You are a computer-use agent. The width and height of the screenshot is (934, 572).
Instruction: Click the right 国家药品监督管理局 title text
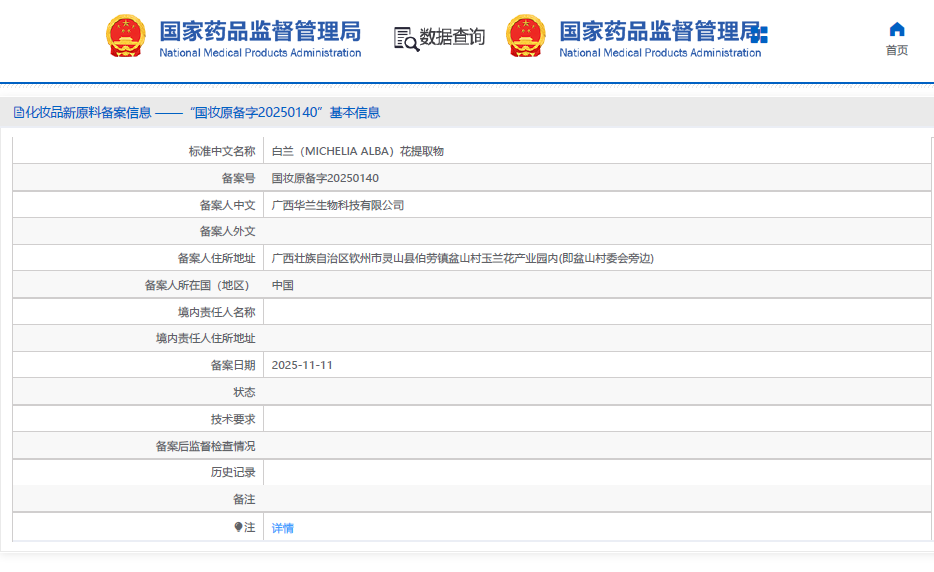pyautogui.click(x=655, y=30)
